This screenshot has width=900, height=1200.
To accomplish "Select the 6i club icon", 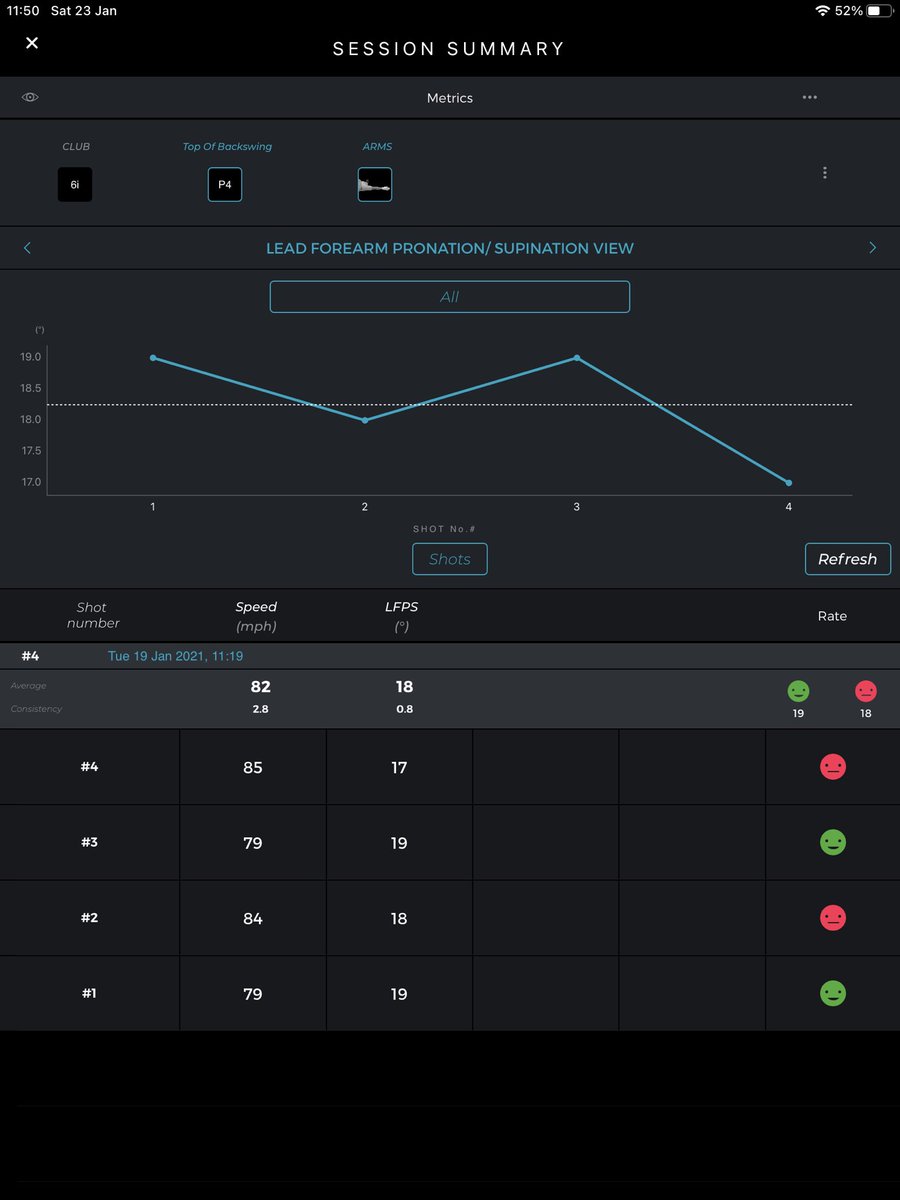I will click(x=75, y=185).
